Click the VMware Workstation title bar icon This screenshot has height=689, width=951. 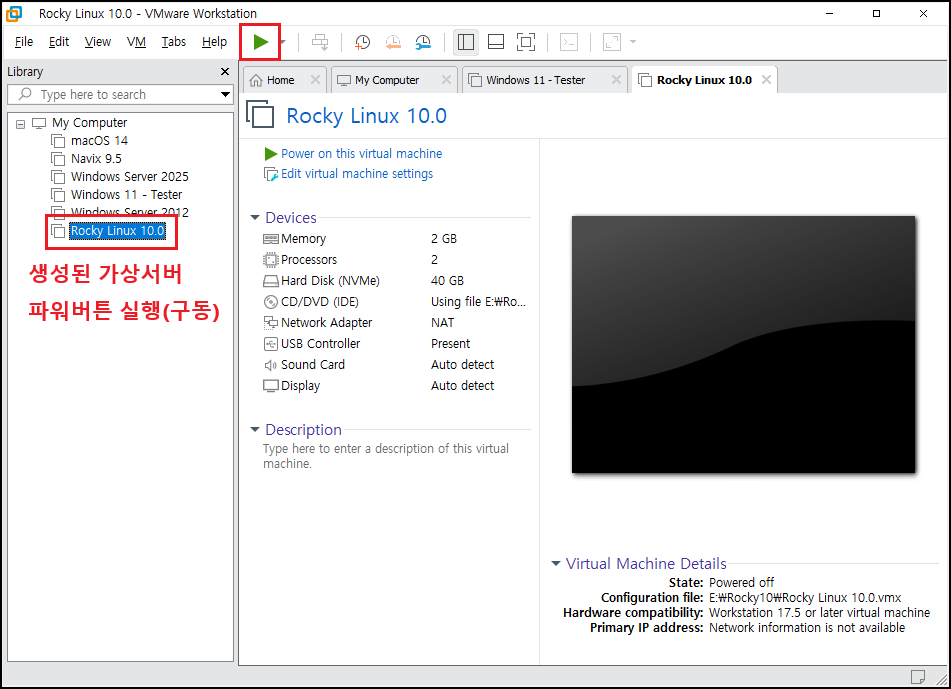(x=14, y=13)
